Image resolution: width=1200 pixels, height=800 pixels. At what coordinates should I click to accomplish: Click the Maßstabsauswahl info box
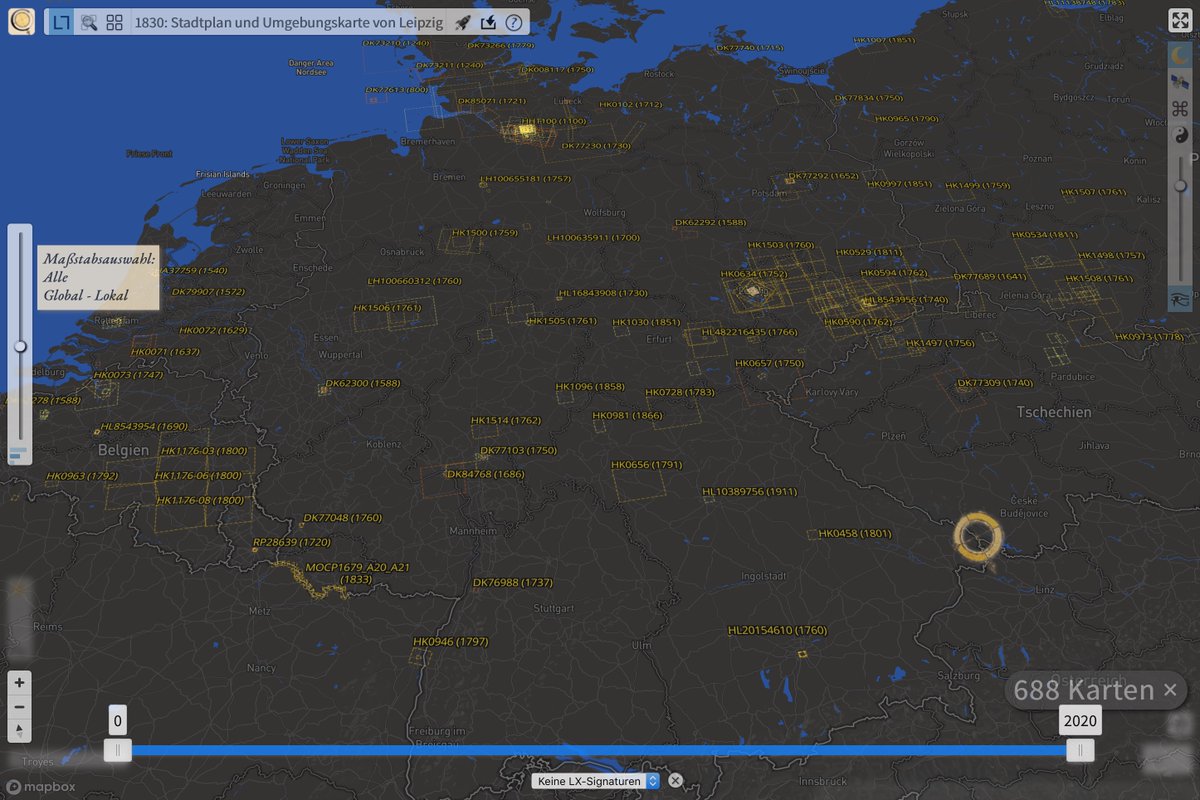point(97,277)
